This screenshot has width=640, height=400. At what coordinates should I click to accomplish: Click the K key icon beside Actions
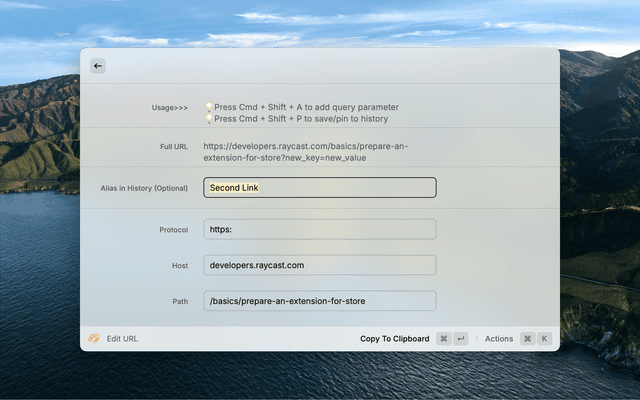pyautogui.click(x=544, y=339)
